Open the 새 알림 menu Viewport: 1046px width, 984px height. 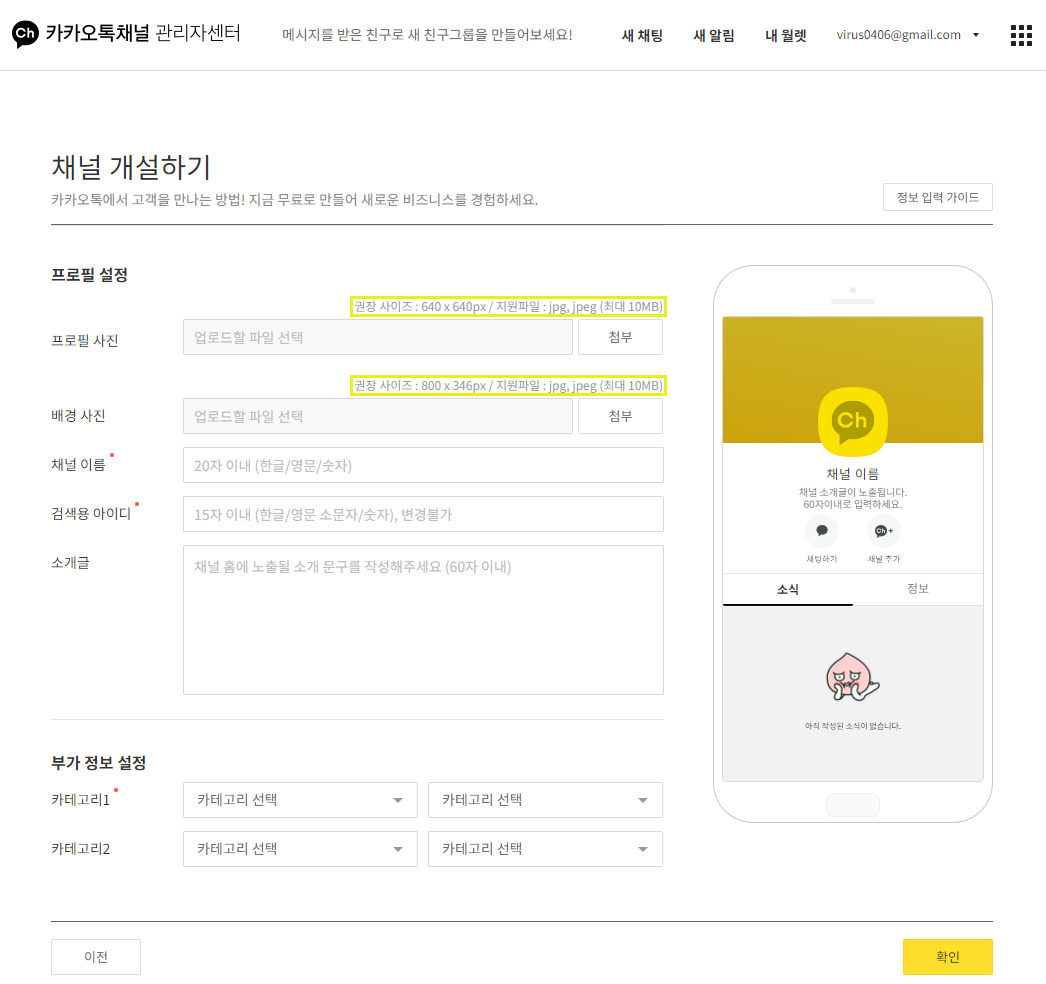[714, 35]
